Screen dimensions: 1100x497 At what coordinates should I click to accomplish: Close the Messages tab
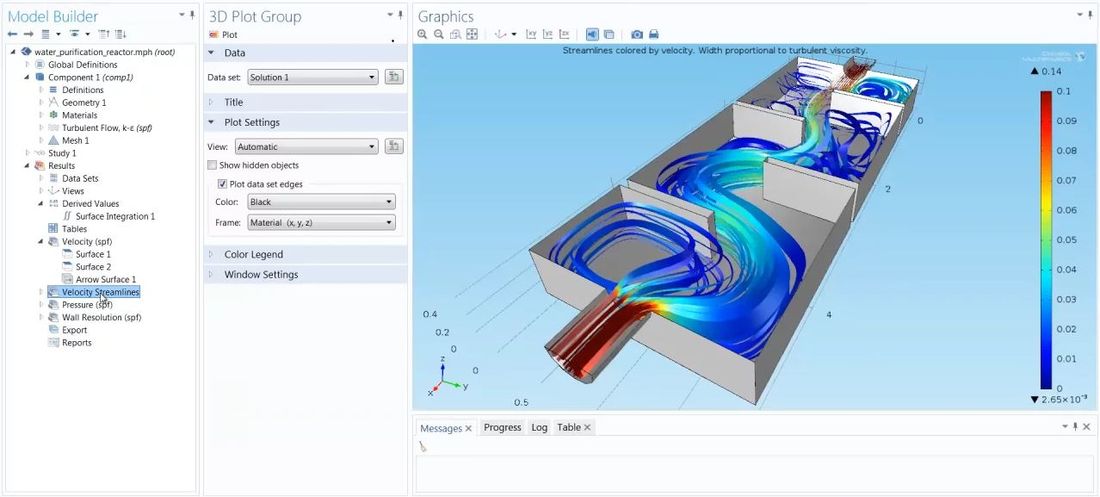tap(469, 428)
